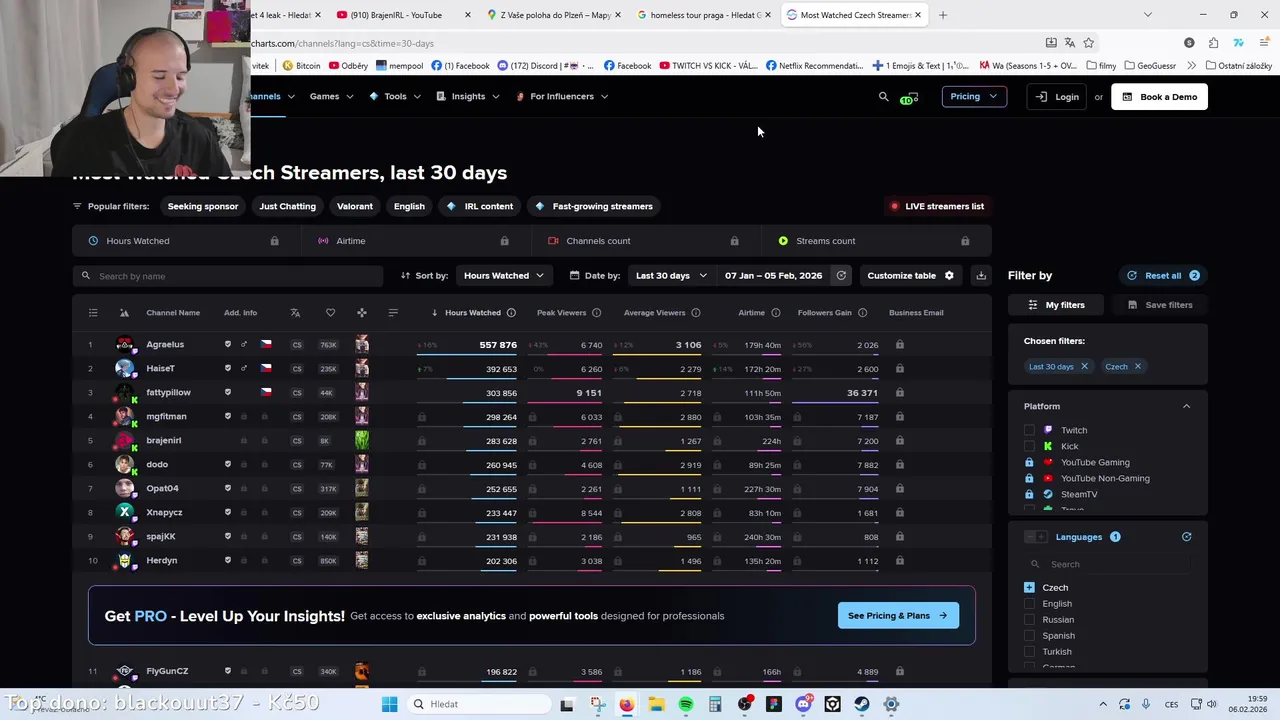The width and height of the screenshot is (1280, 720).
Task: Refresh the date range with reload icon
Action: 841,276
